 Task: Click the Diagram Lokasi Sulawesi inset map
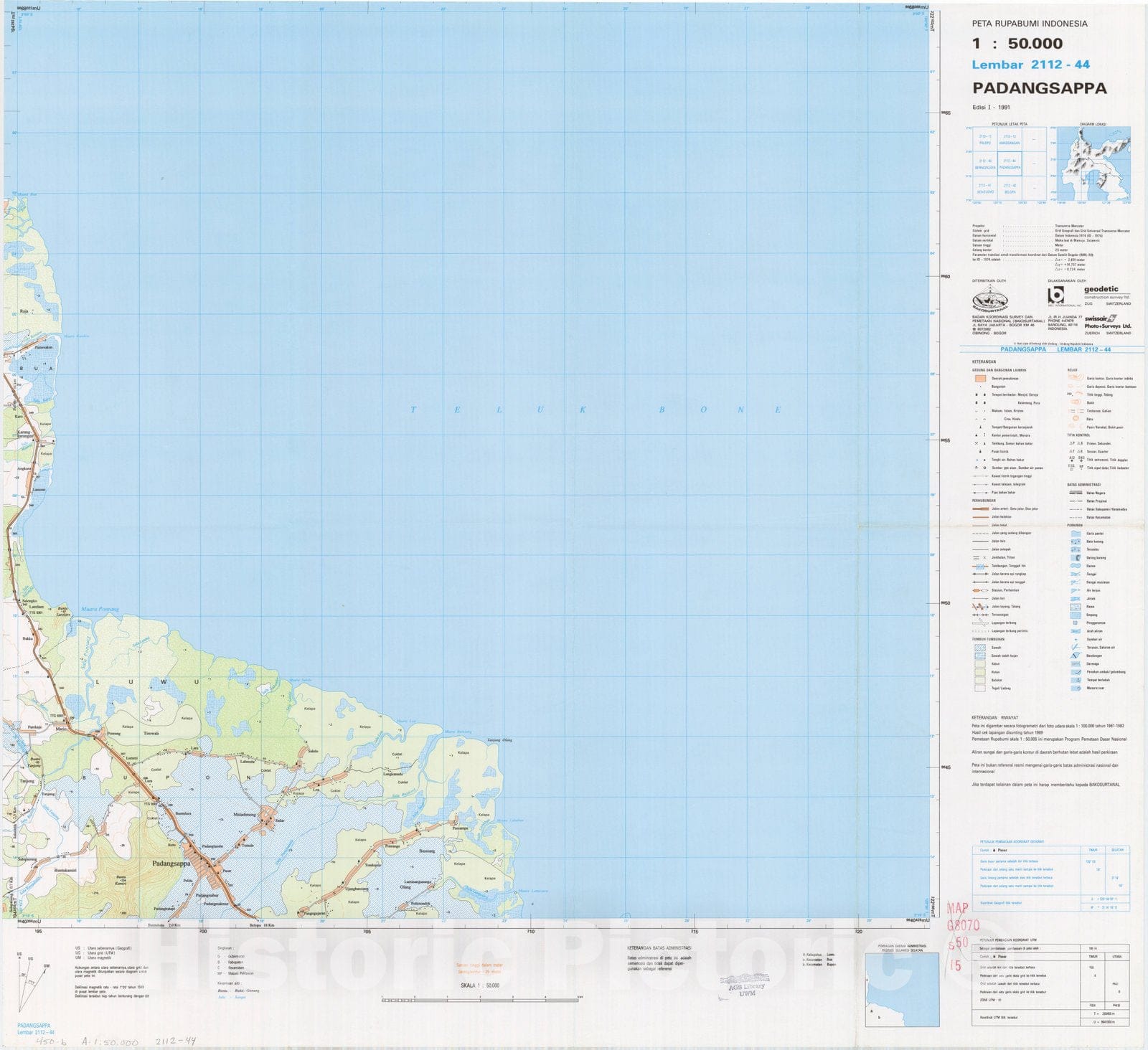(1091, 164)
